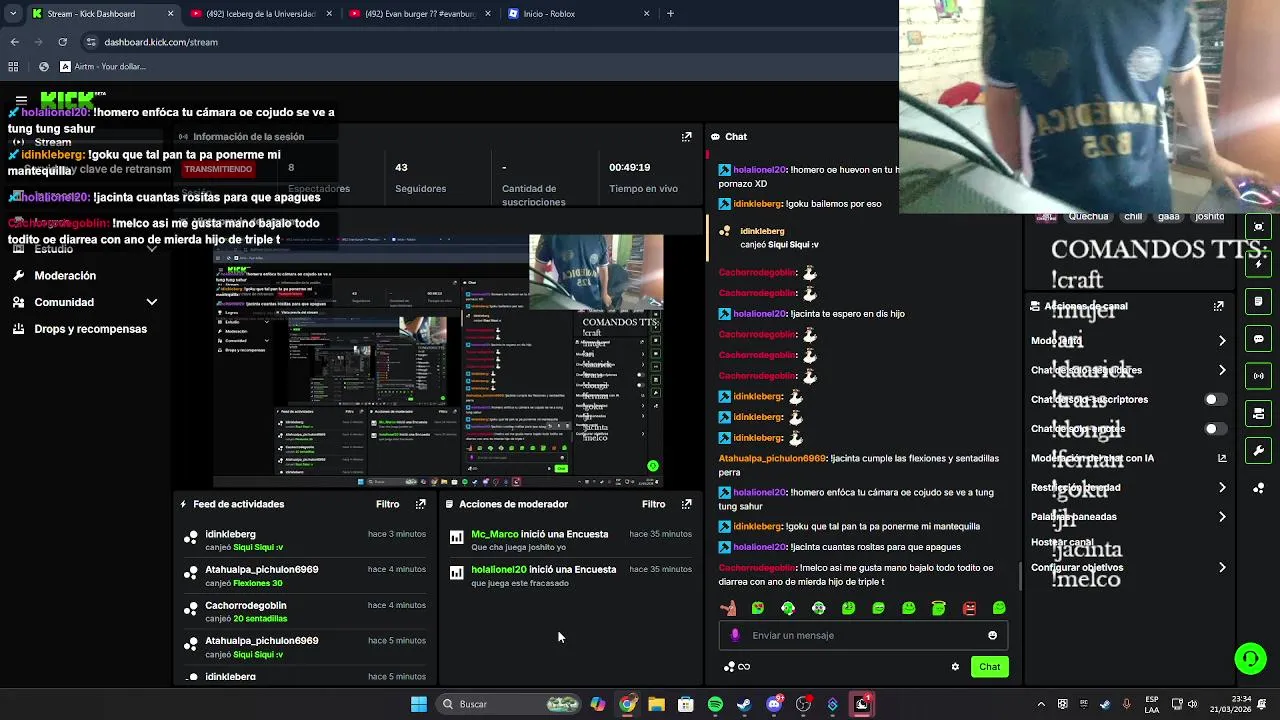Click the broadcast signal icon in right sidebar

(1259, 376)
